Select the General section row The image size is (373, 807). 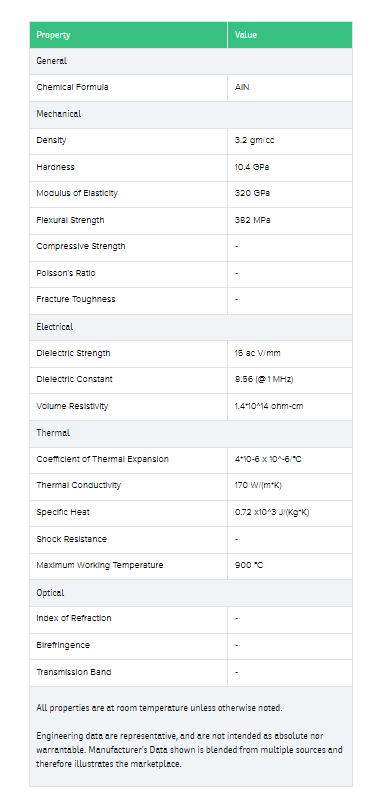pos(191,61)
